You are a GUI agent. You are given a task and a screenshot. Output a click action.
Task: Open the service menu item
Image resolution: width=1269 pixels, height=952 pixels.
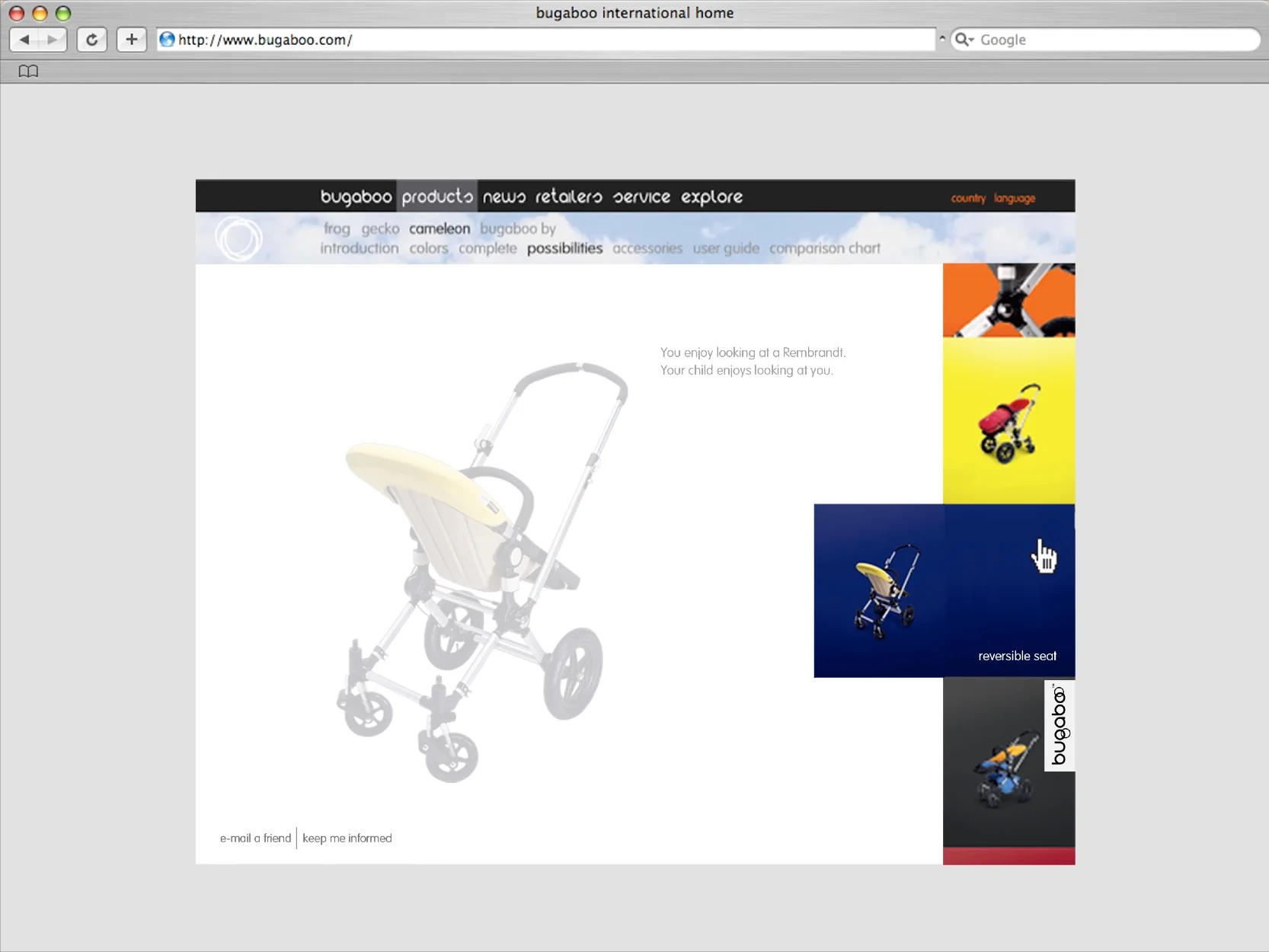coord(641,197)
